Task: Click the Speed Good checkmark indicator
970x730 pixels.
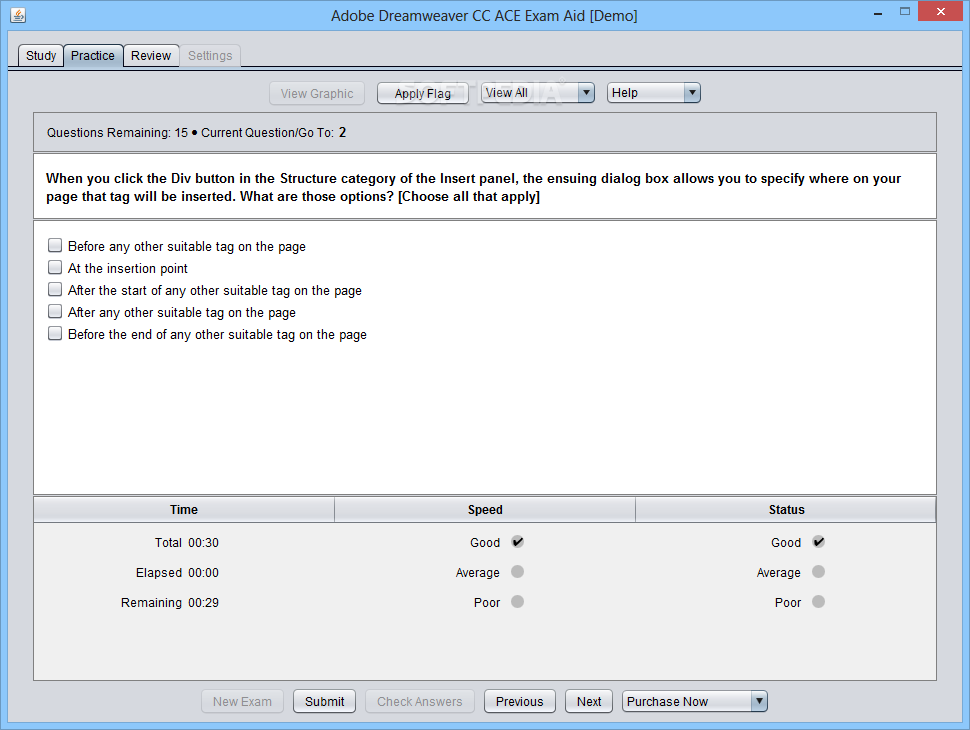Action: [518, 542]
